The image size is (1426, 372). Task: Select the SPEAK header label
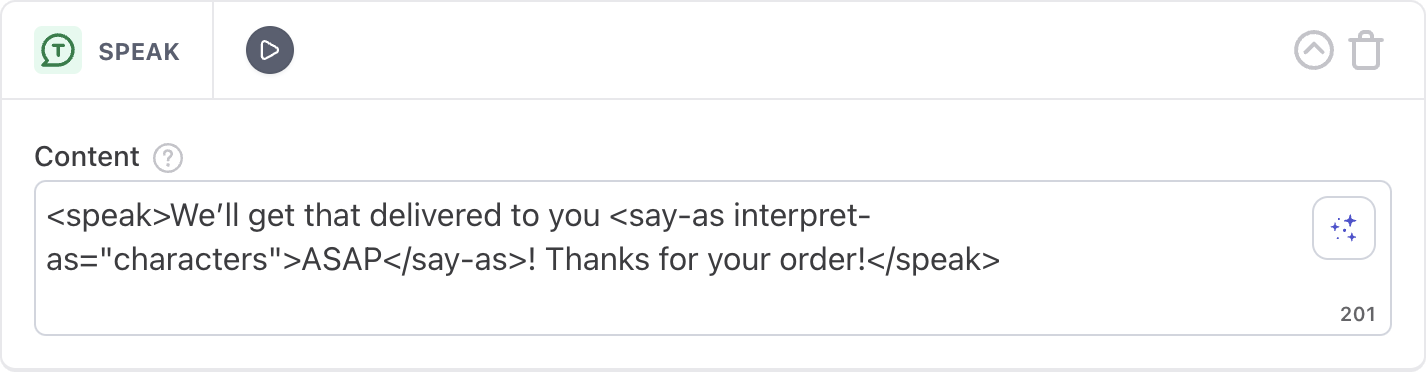(139, 51)
